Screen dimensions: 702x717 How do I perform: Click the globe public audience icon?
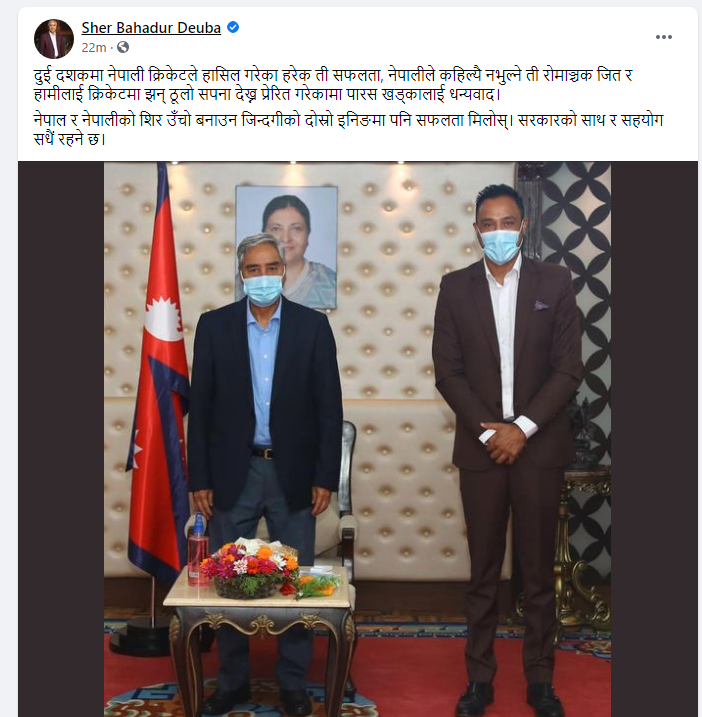pos(123,47)
